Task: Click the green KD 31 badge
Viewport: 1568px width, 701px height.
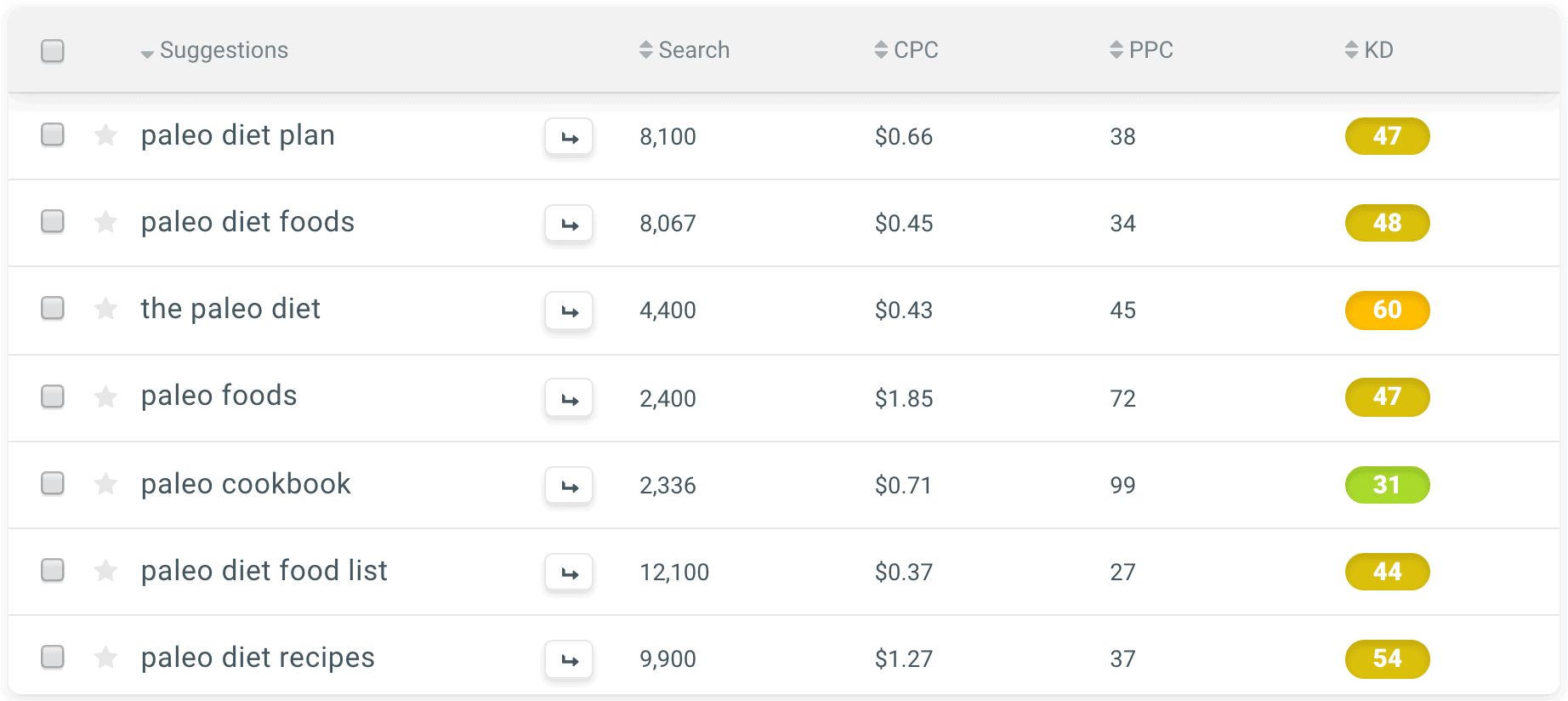Action: pos(1387,485)
